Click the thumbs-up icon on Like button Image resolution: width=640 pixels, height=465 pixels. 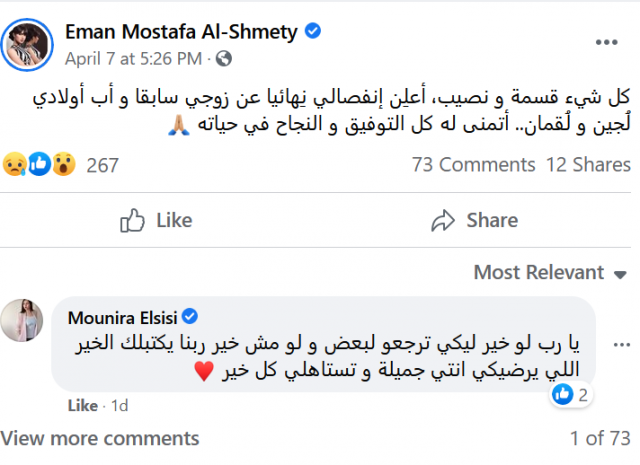(x=131, y=220)
